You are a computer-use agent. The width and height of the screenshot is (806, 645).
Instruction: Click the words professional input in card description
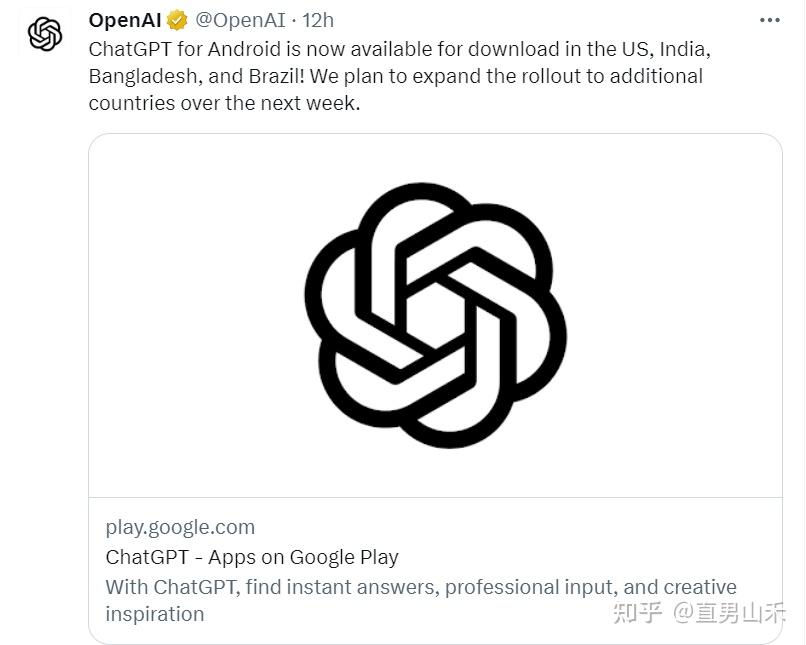(x=531, y=587)
